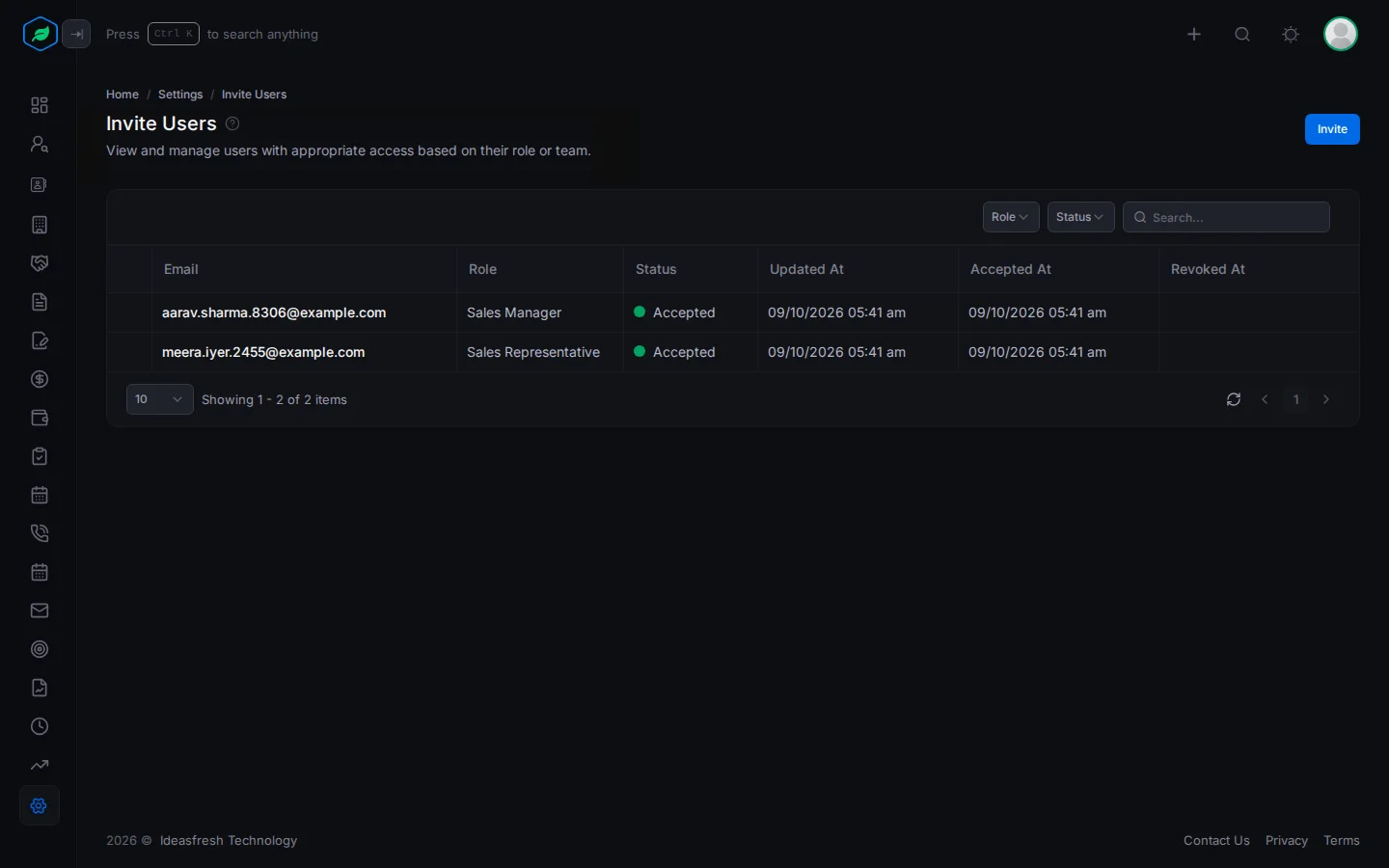Screen dimensions: 1389x868
Task: Open the dashboard grid icon in sidebar
Action: (40, 105)
